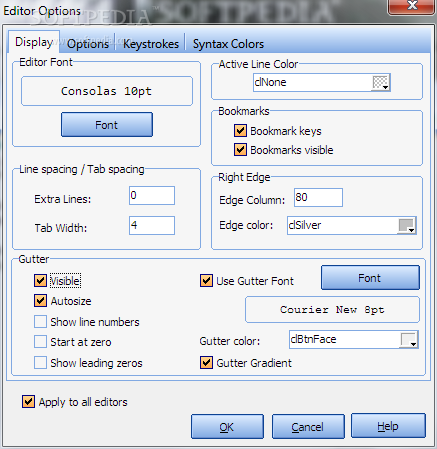The image size is (437, 449).
Task: Uncheck Use Gutter Font
Action: [x=206, y=281]
